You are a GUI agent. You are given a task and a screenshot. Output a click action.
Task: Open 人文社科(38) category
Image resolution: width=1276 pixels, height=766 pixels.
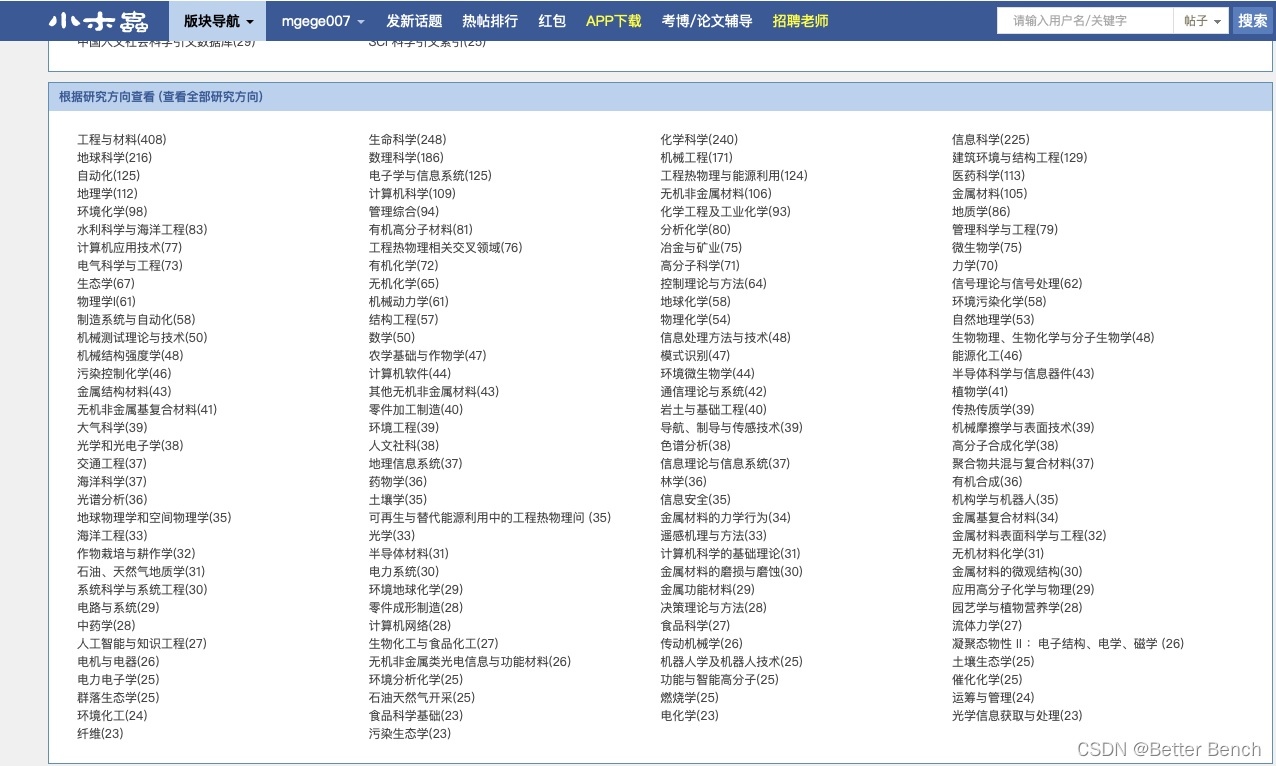403,446
